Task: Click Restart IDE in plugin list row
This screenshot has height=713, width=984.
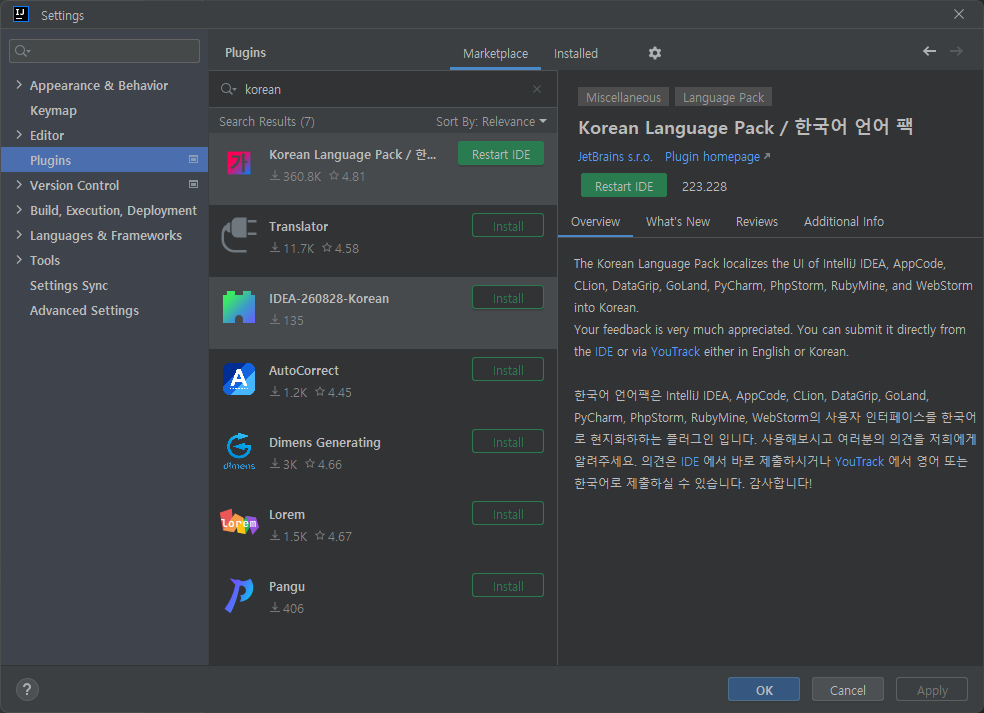Action: coord(501,154)
